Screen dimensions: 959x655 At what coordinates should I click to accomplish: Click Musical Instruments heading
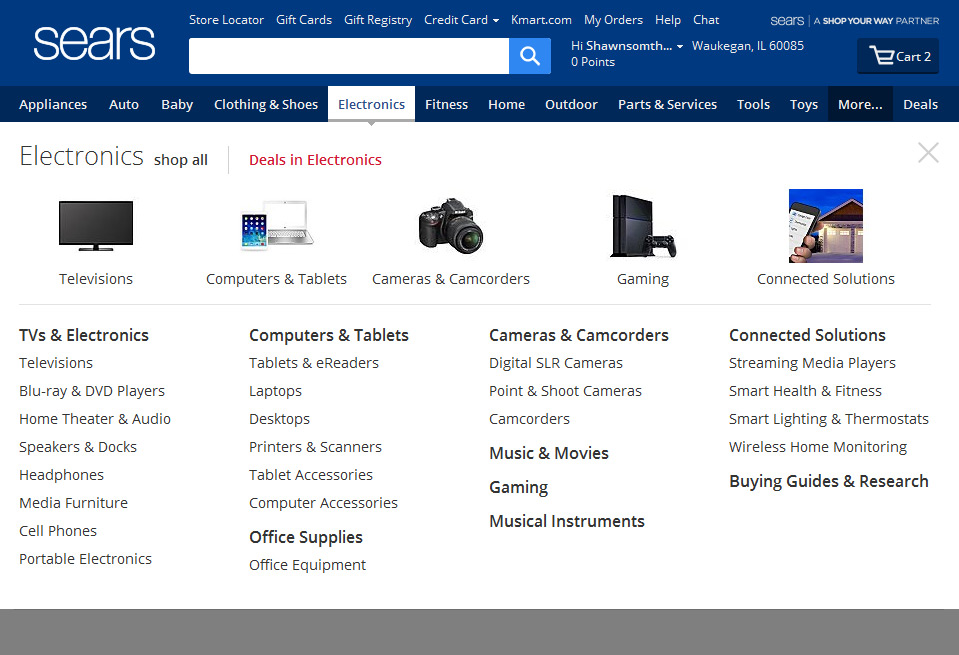coord(566,521)
